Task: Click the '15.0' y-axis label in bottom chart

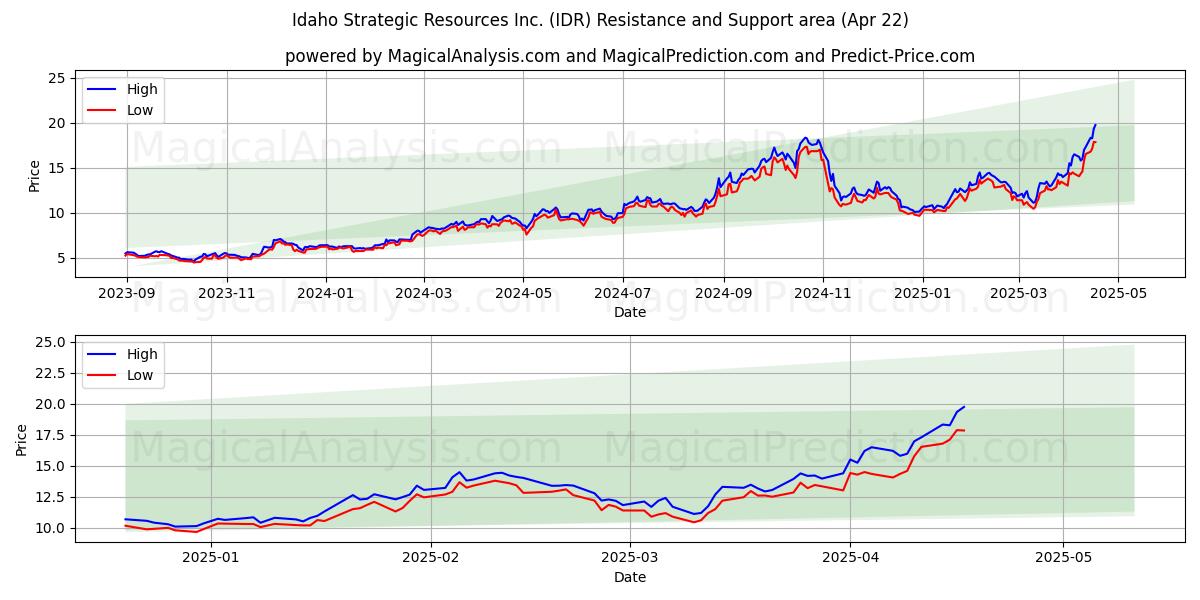Action: coord(52,466)
